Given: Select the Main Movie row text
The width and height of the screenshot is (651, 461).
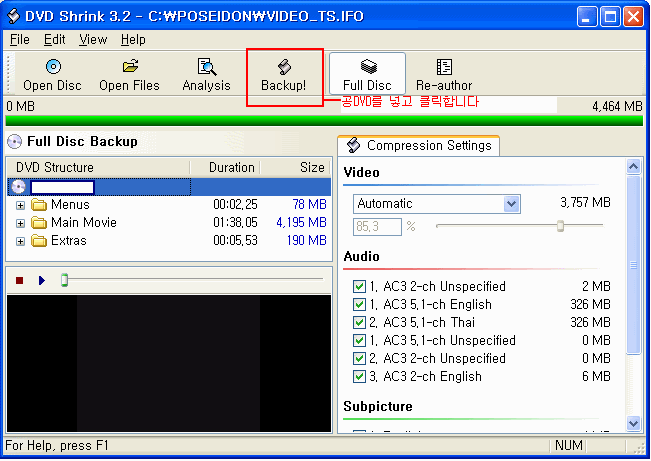Looking at the screenshot, I should point(84,223).
